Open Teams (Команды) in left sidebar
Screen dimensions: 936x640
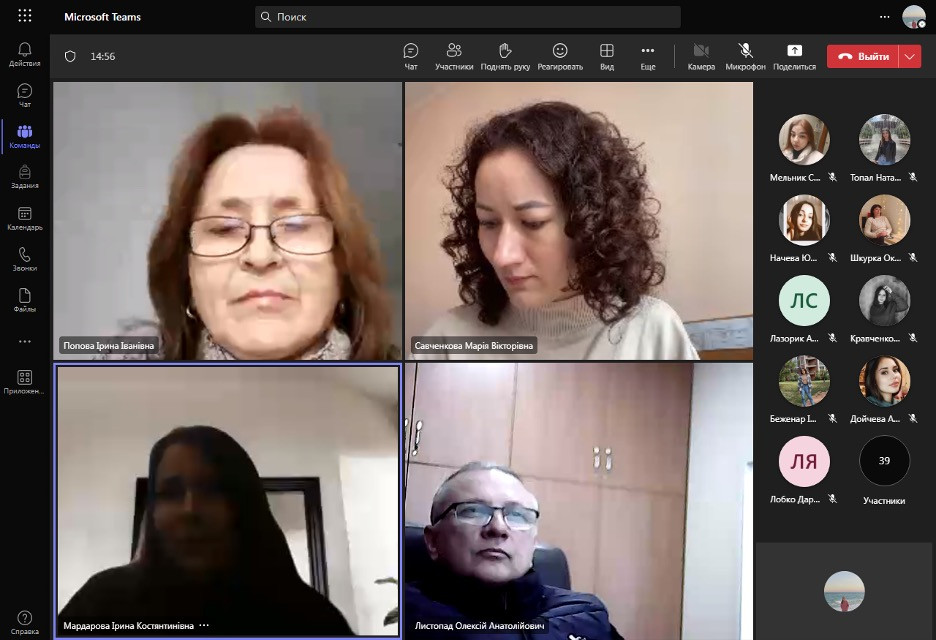(24, 137)
